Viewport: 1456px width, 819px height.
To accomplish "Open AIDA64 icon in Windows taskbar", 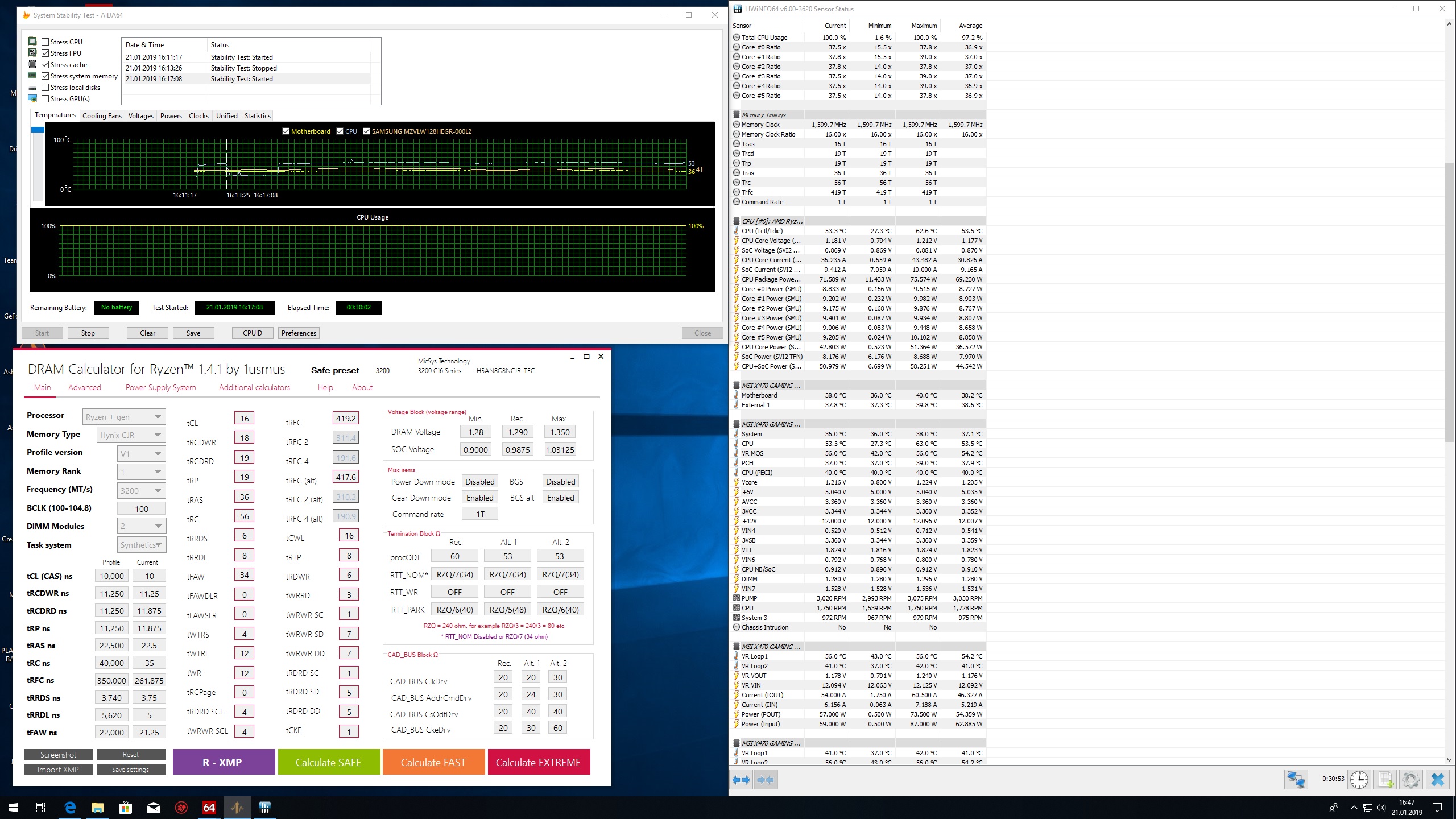I will pos(209,807).
